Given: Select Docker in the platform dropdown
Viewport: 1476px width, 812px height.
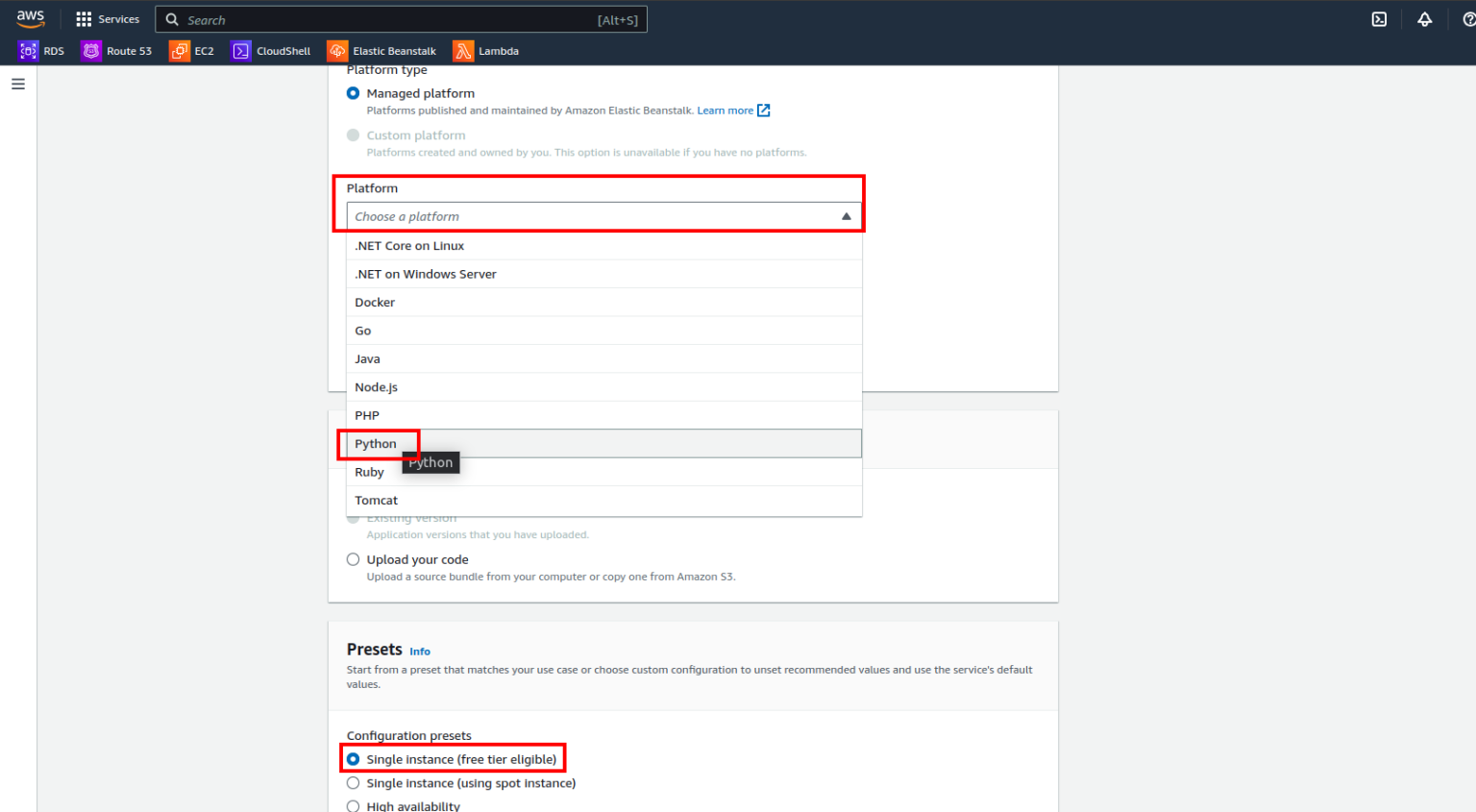Looking at the screenshot, I should tap(375, 302).
